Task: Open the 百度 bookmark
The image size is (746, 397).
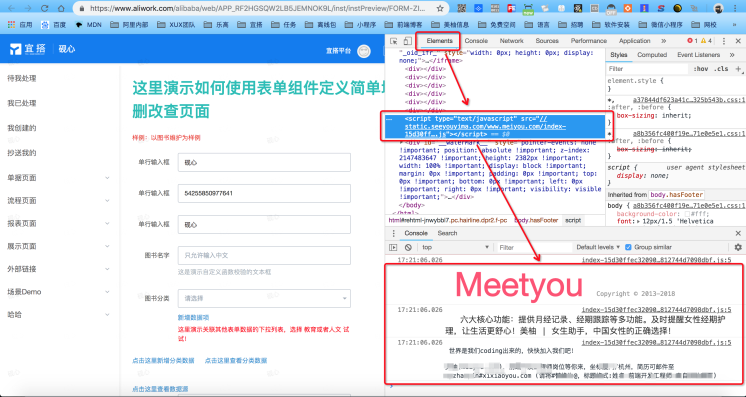Action: click(54, 24)
